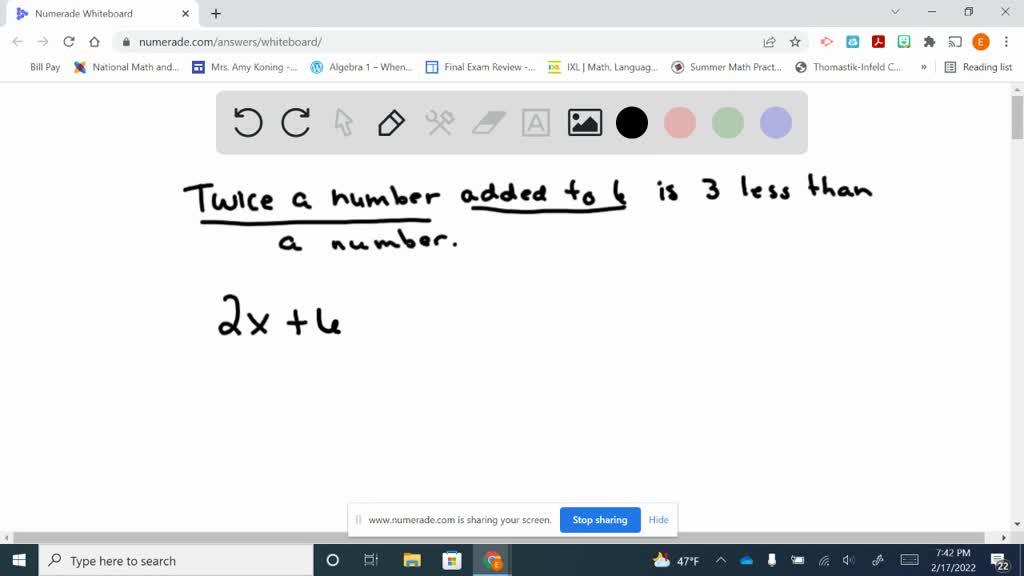The height and width of the screenshot is (576, 1024).
Task: Toggle the bookmark star in the address bar
Action: (794, 44)
